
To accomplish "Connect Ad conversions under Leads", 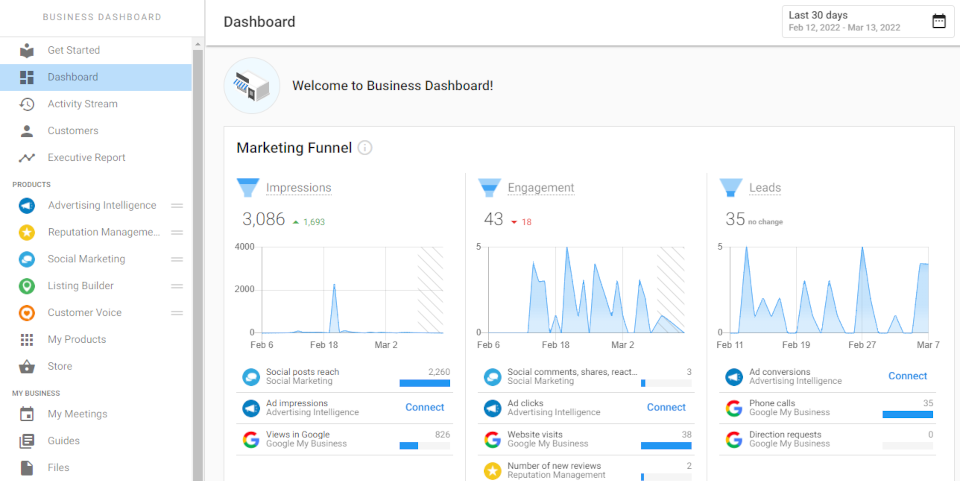I will tap(908, 376).
